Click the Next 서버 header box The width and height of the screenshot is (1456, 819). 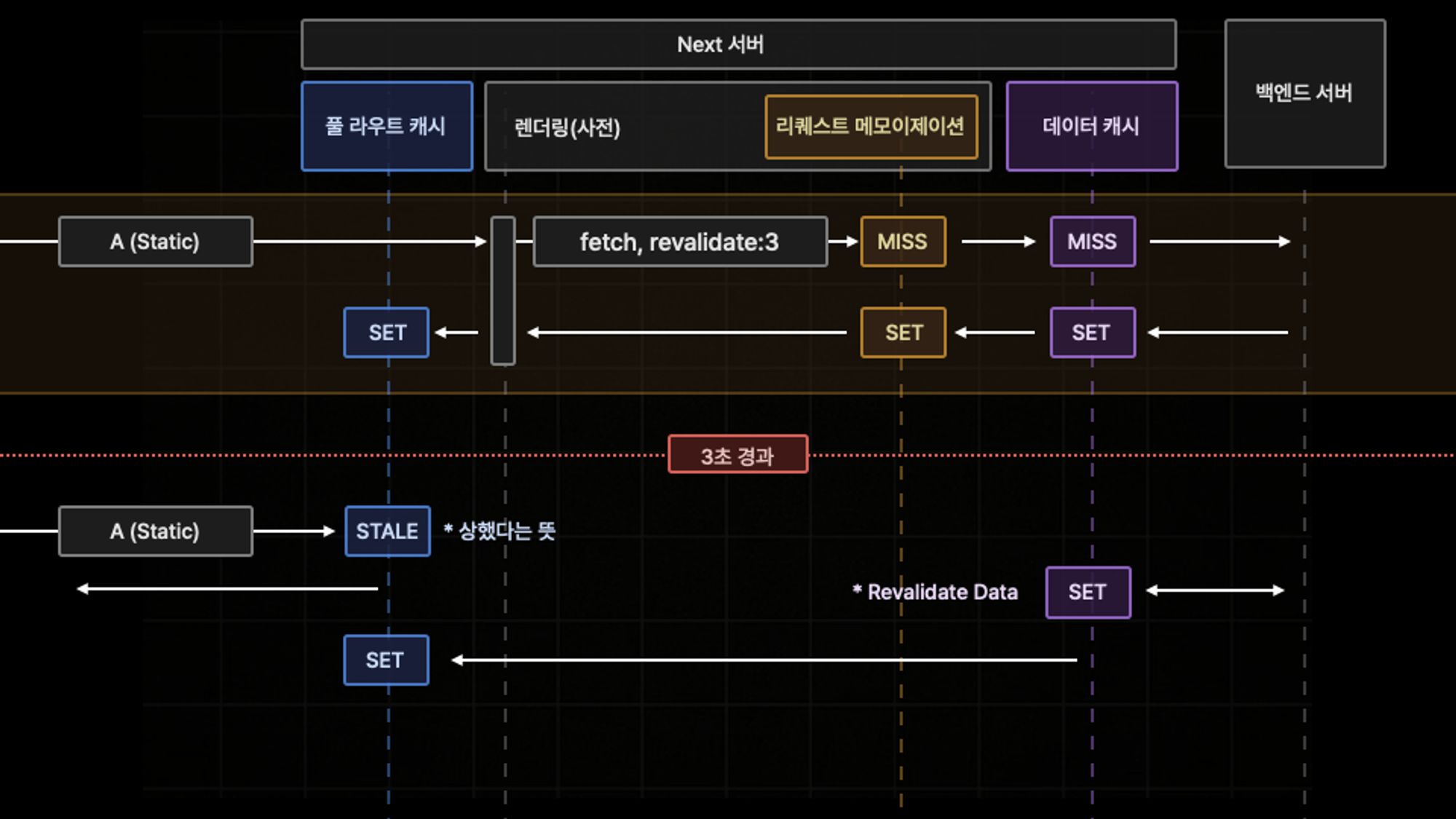click(738, 44)
